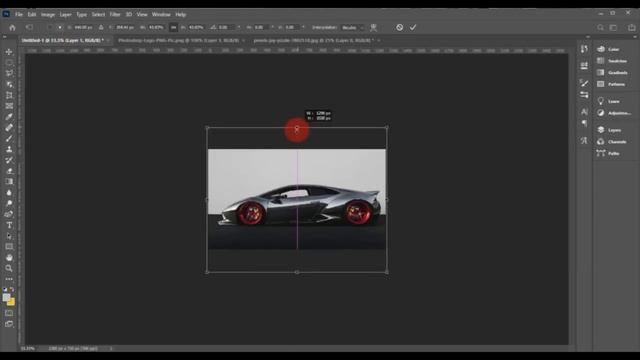Viewport: 640px width, 360px height.
Task: Toggle Quick Mask mode
Action: [9, 313]
